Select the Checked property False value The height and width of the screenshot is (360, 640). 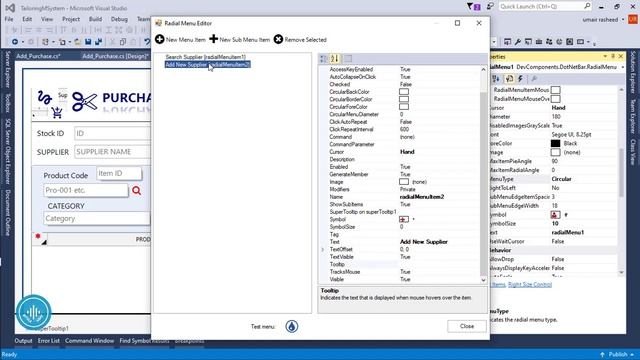point(406,84)
